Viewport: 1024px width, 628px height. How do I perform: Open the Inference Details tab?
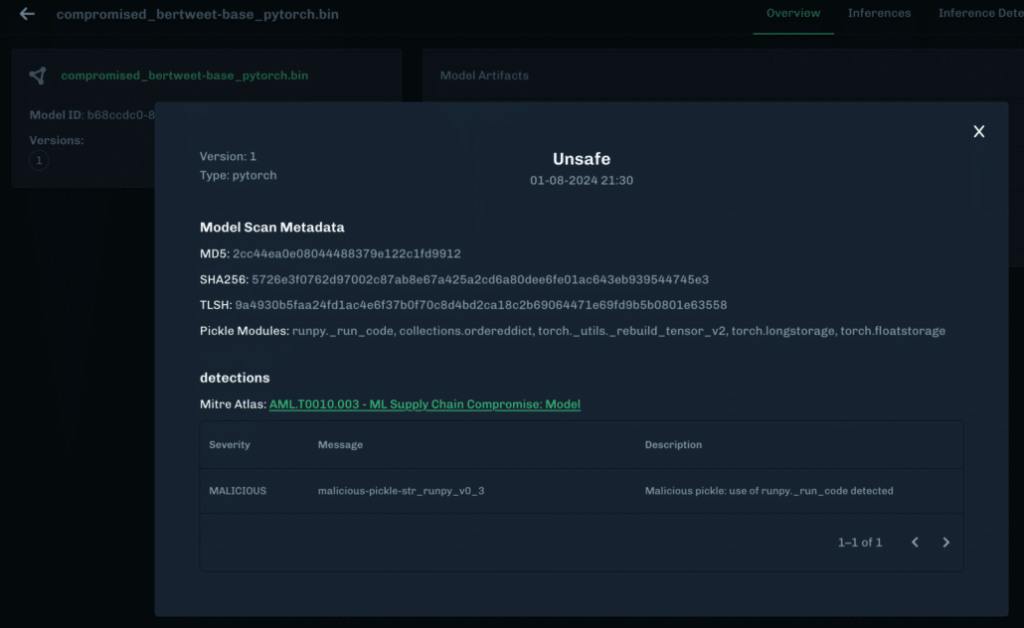click(x=980, y=14)
